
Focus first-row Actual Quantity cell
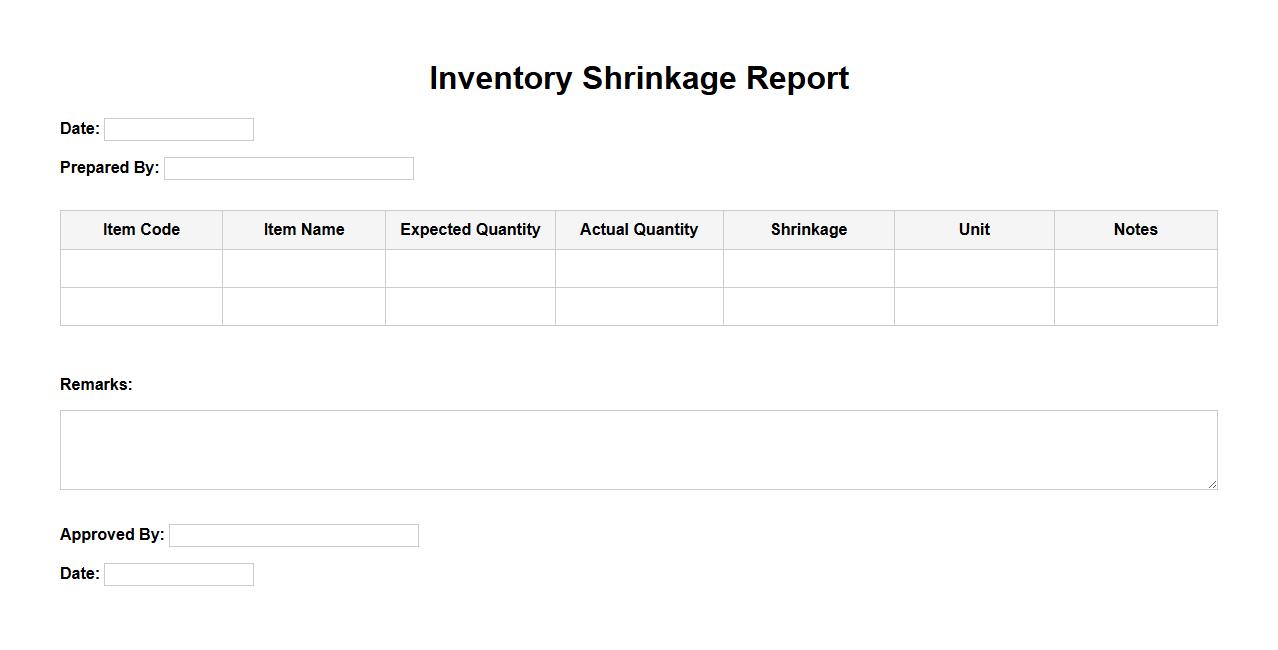(x=639, y=268)
